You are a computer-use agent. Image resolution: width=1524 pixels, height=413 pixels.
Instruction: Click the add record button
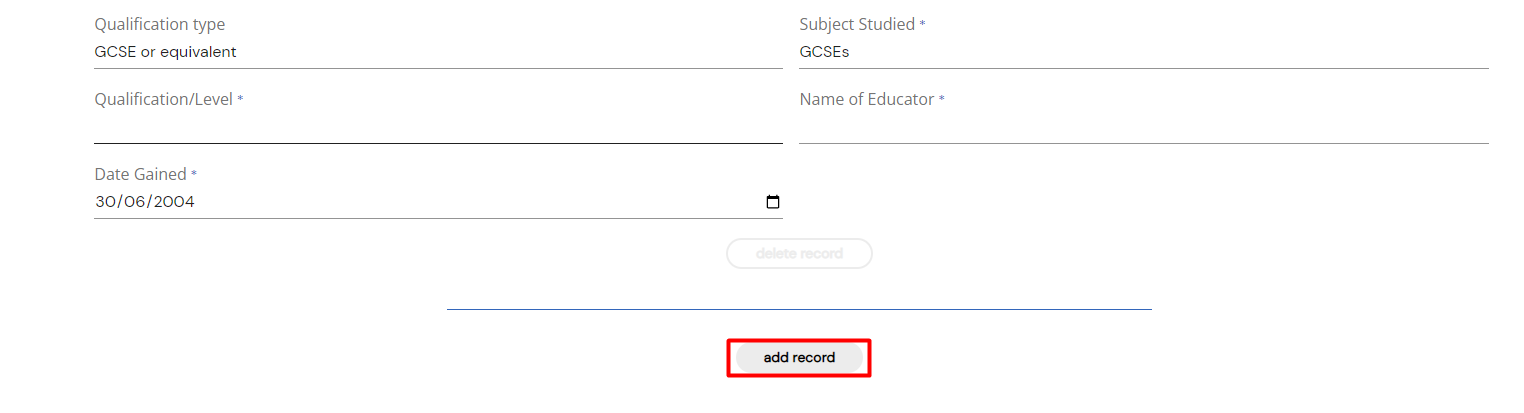(x=799, y=357)
